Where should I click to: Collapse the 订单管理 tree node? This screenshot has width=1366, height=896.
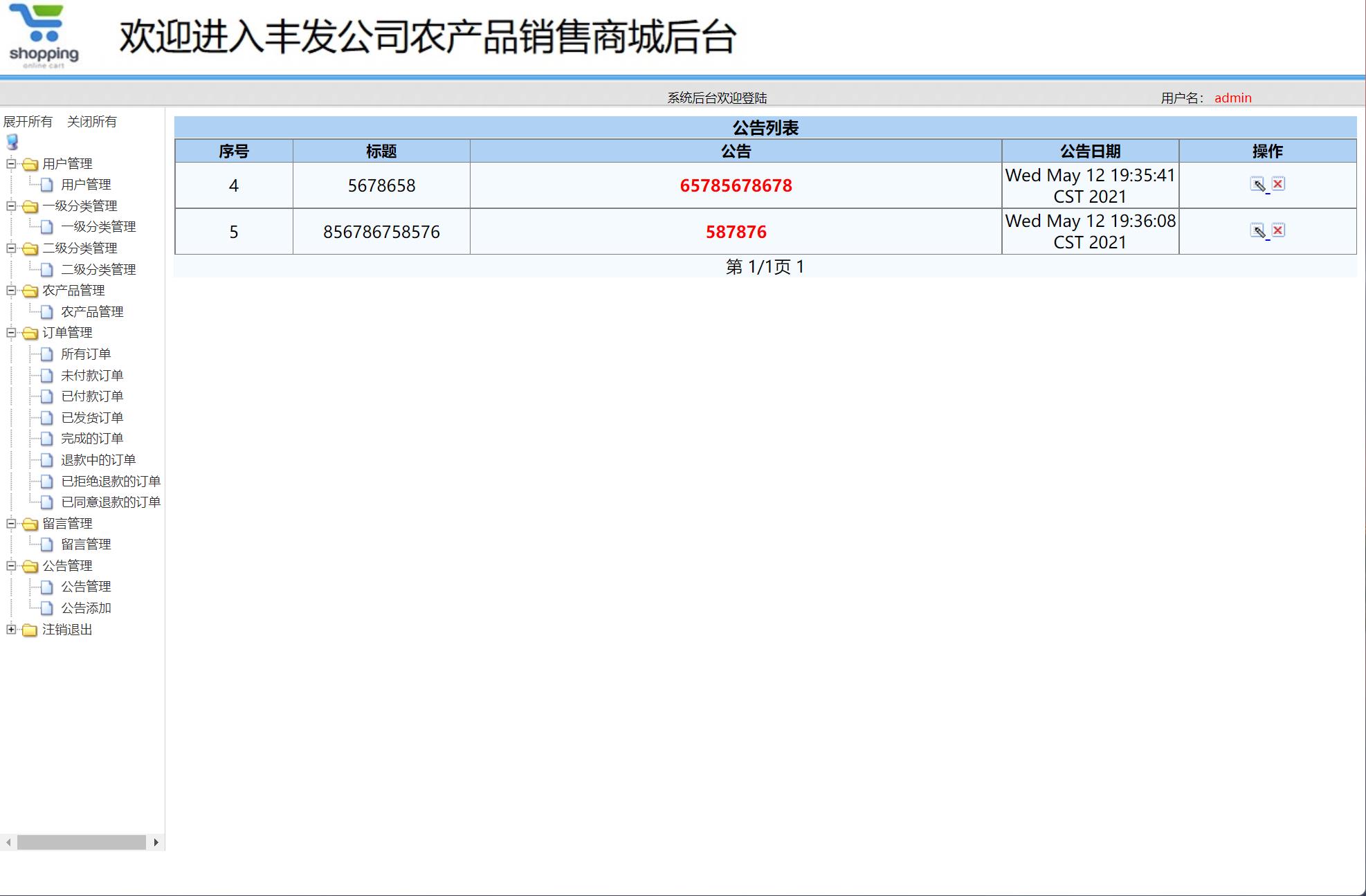tap(10, 333)
